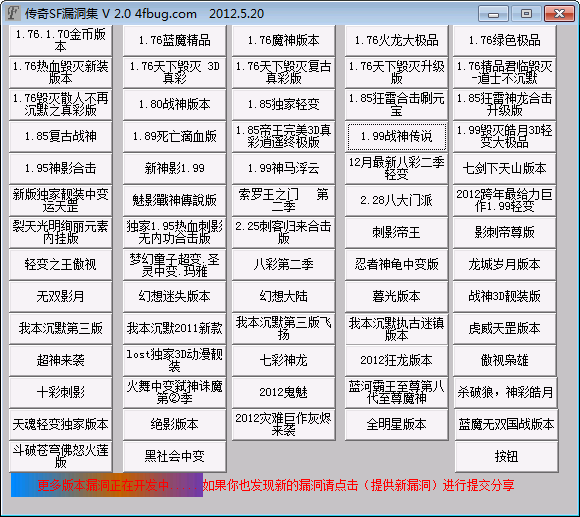
Task: Choose 梦幻童子超变.圣灵中变.玛雅
Action: (175, 264)
